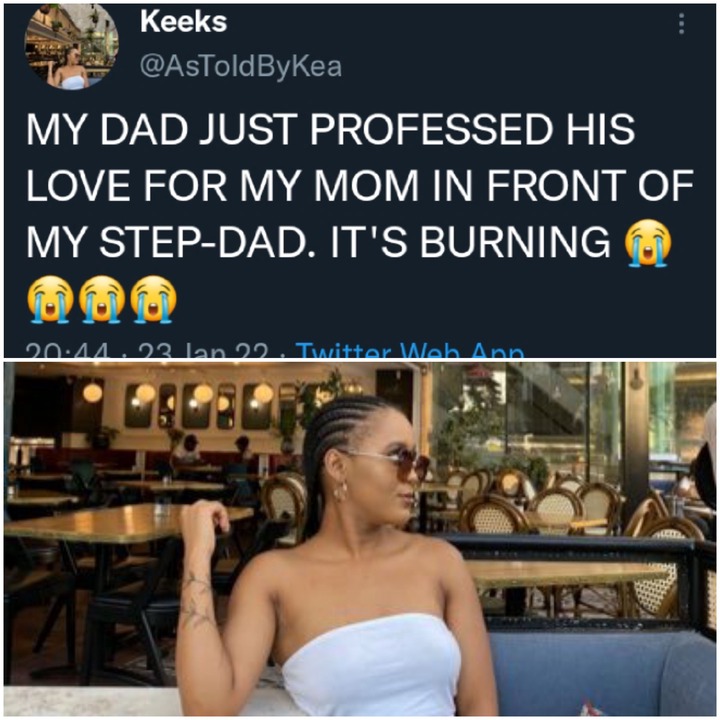Click the round hanging lamp at top-left of photo
This screenshot has height=720, width=720.
coord(92,393)
